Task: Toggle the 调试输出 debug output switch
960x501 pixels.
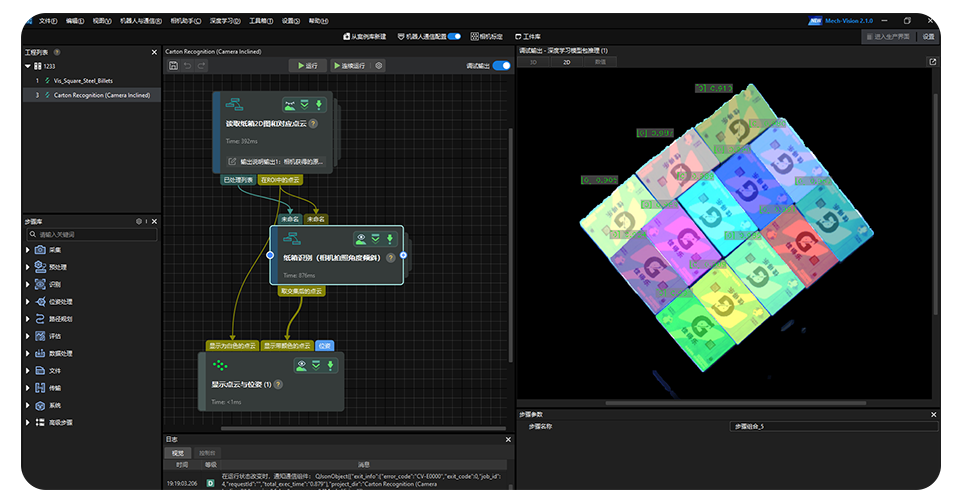Action: (x=502, y=65)
